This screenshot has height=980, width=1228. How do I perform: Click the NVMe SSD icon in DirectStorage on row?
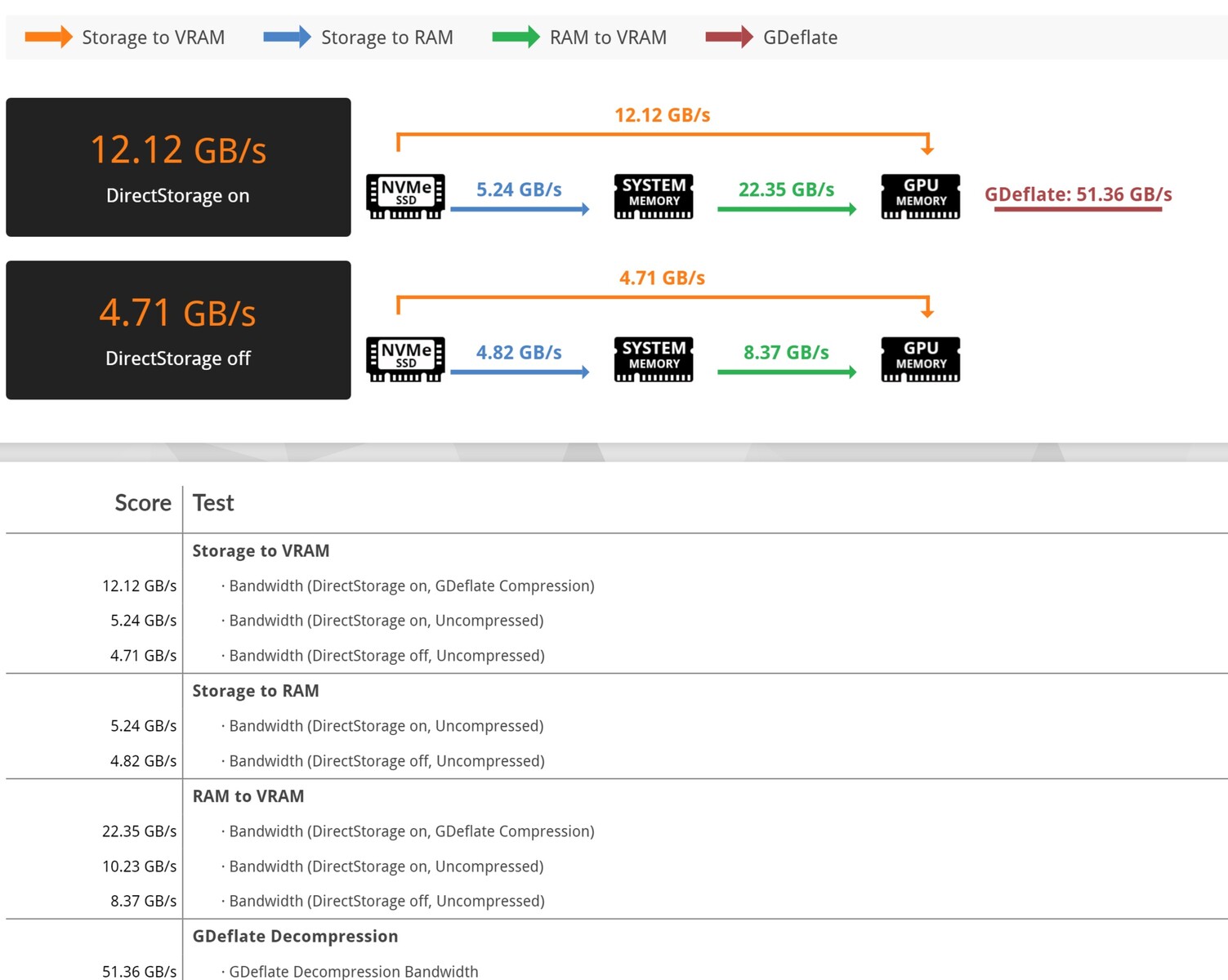(405, 196)
